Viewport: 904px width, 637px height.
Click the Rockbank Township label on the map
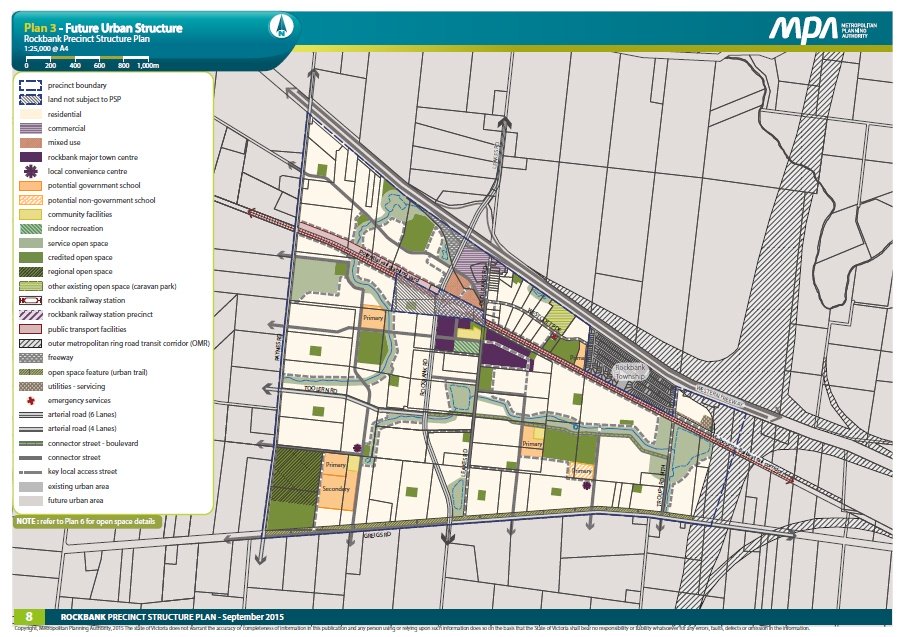point(632,372)
